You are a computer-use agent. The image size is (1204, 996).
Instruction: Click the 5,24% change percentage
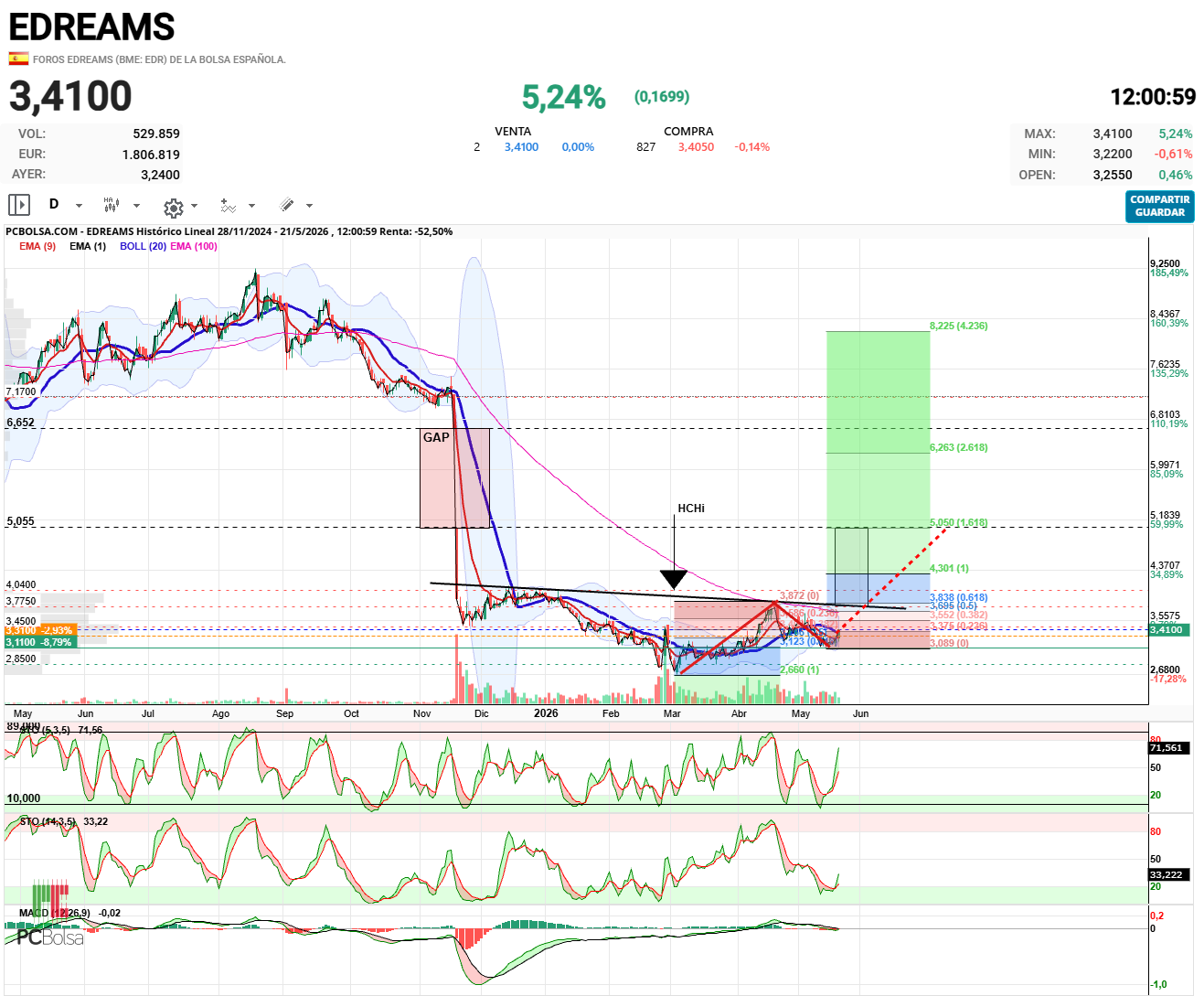(564, 97)
